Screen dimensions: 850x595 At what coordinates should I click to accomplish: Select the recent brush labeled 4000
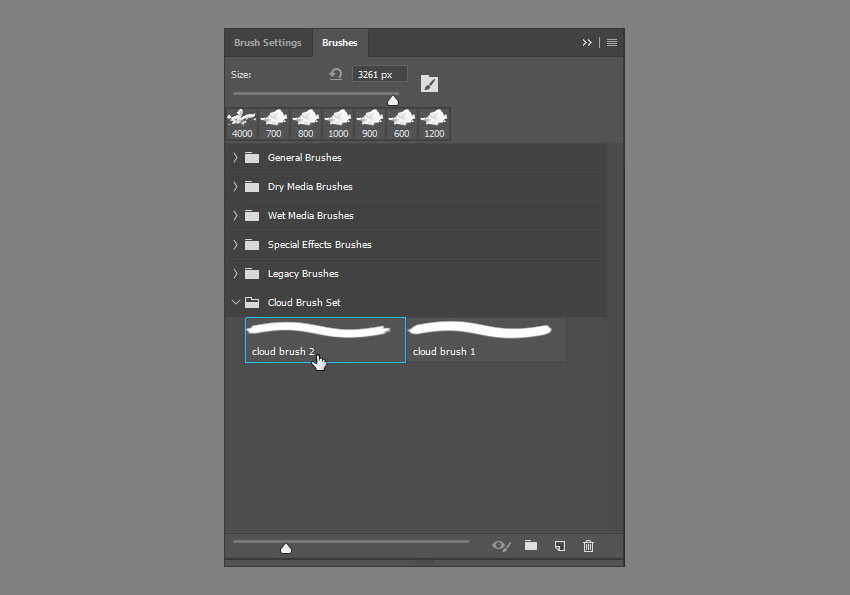242,124
